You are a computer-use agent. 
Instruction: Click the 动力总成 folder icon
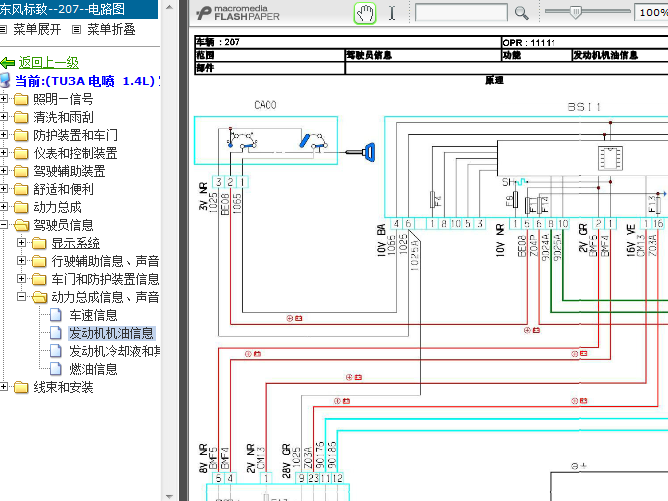coord(21,207)
